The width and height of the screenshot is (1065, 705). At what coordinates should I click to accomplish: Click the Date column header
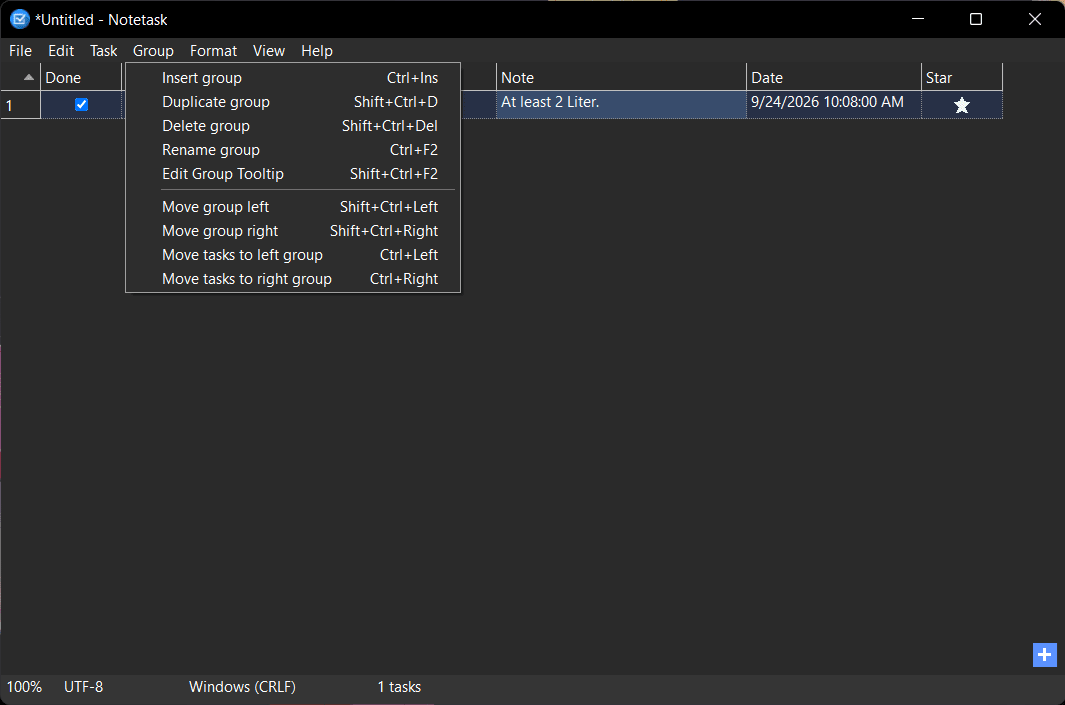point(833,77)
